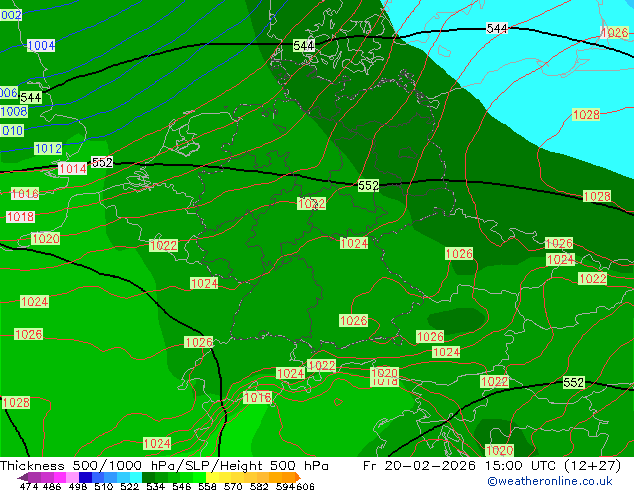Pick the bright yellow legend swatch at 558
Screen dimensions: 634x490
click(212, 477)
